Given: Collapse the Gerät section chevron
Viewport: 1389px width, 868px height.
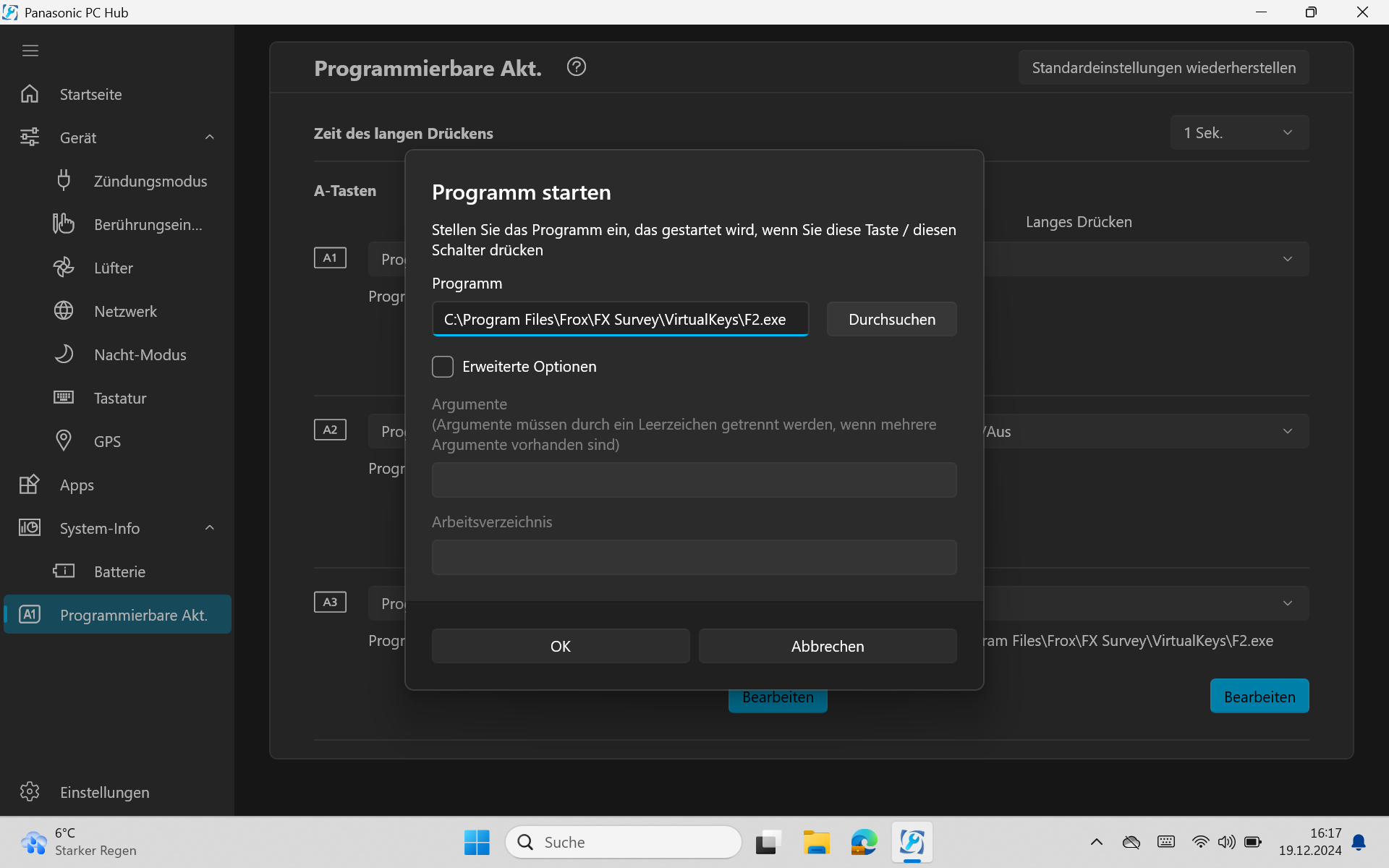Looking at the screenshot, I should [x=210, y=137].
